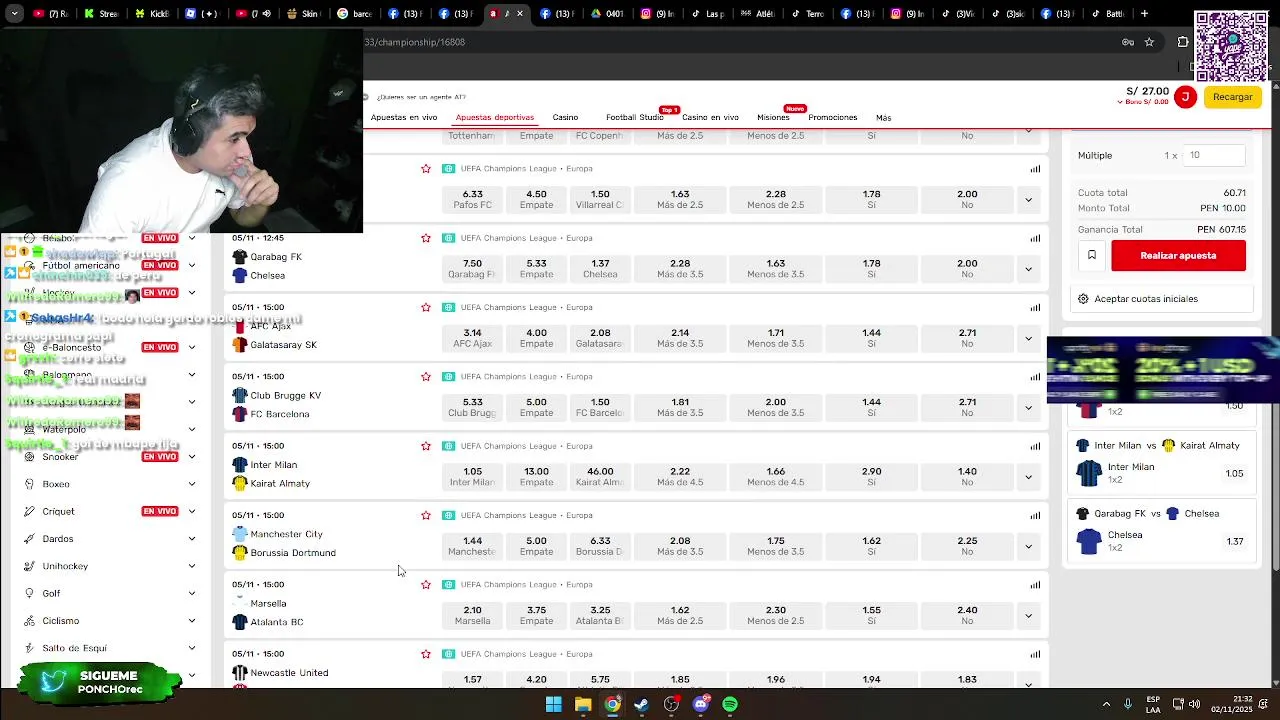Screen dimensions: 1280x720
Task: Expand more markets for Marsella vs Atalanta
Action: 1028,615
